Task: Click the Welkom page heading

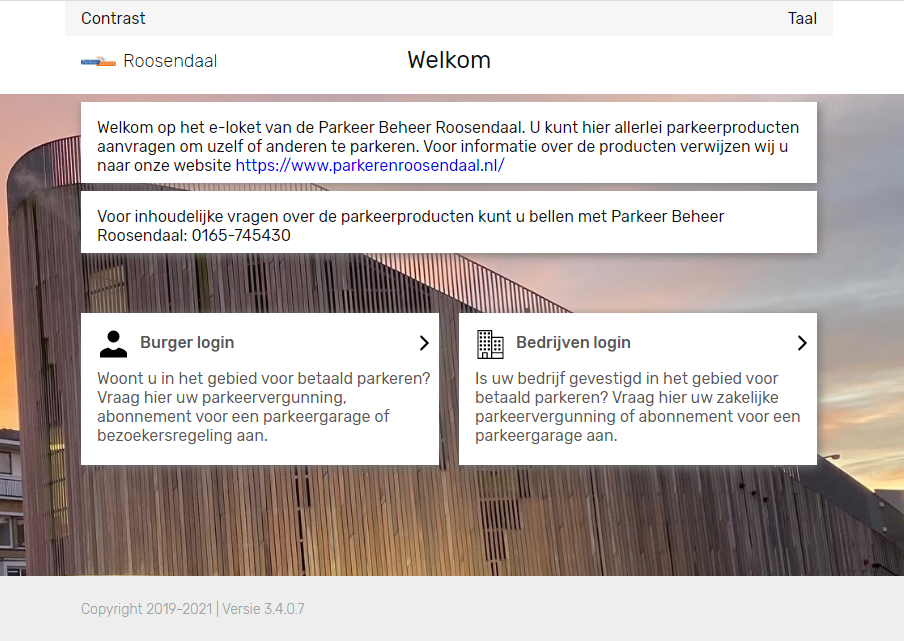Action: point(449,60)
